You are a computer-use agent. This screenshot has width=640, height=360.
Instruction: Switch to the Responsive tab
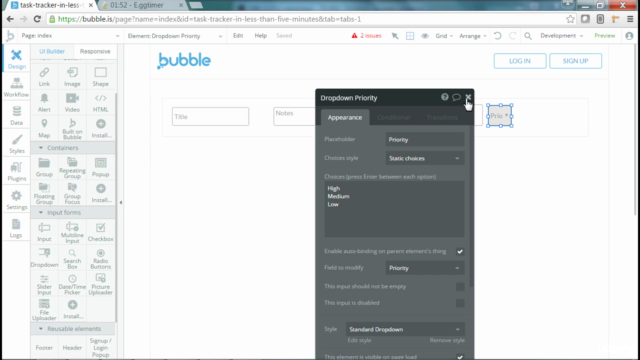click(x=95, y=51)
